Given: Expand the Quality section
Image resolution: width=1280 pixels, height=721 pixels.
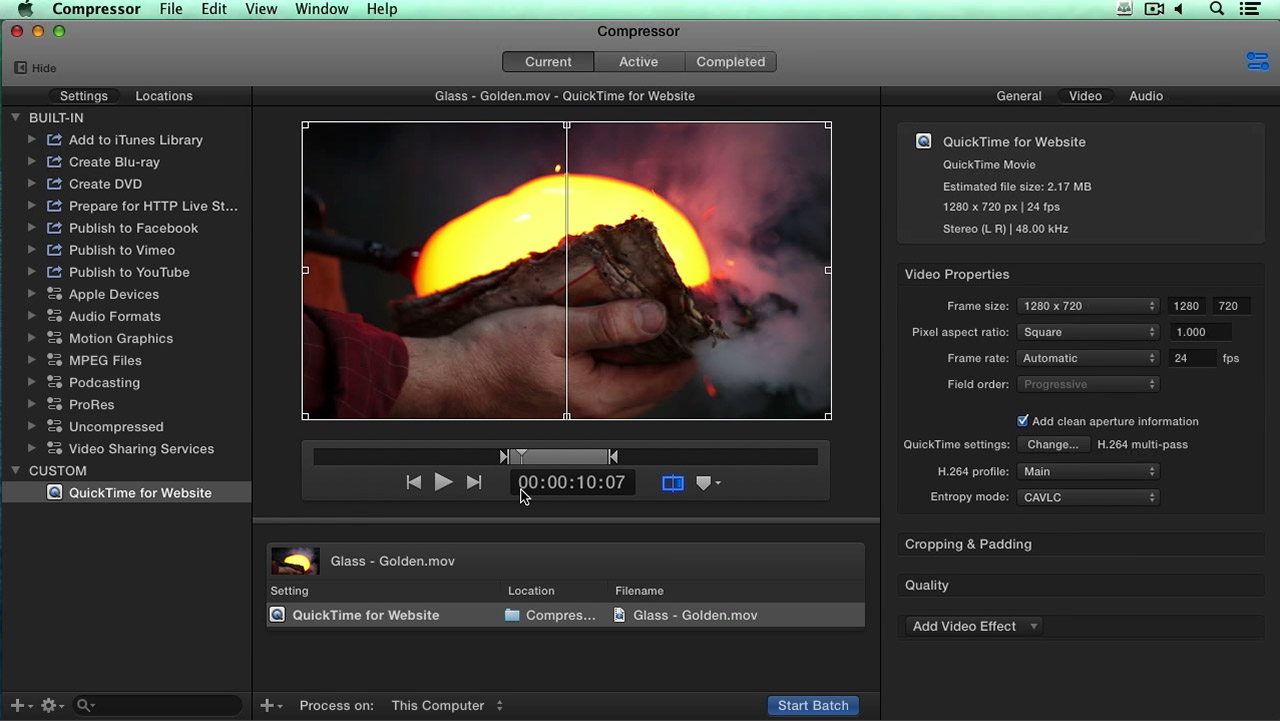Looking at the screenshot, I should [x=927, y=585].
